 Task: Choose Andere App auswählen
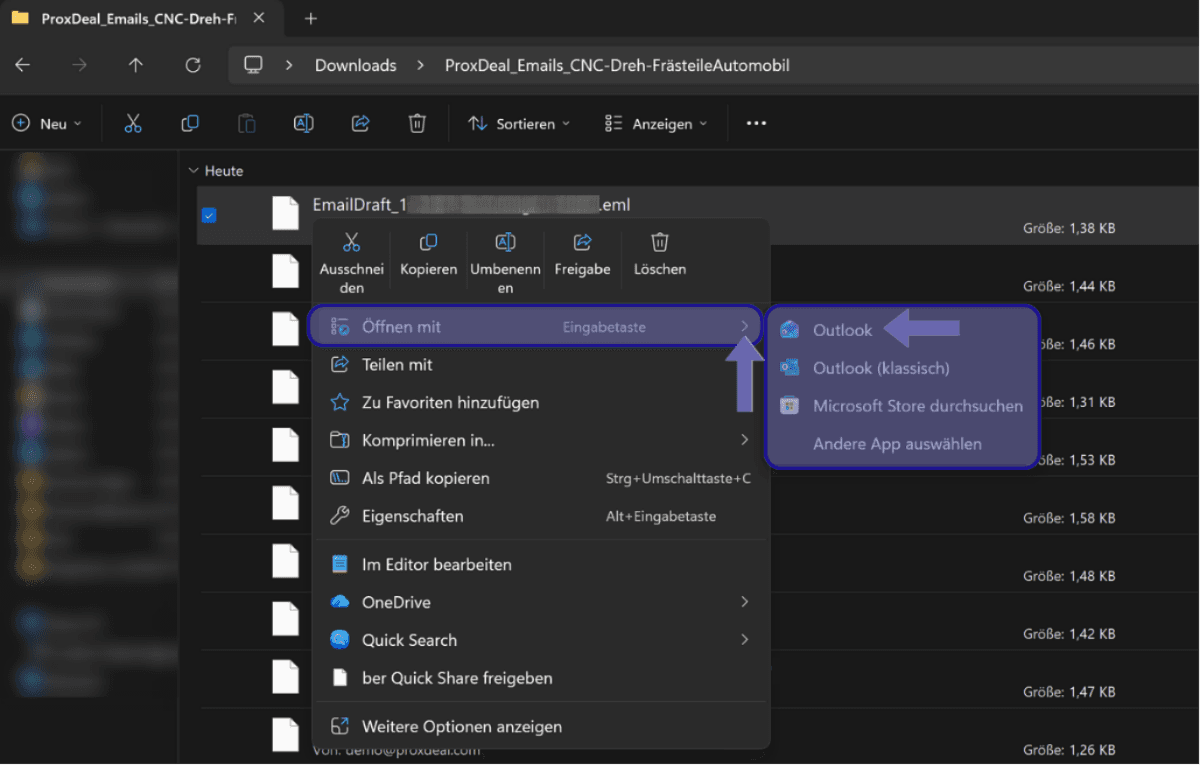coord(903,444)
